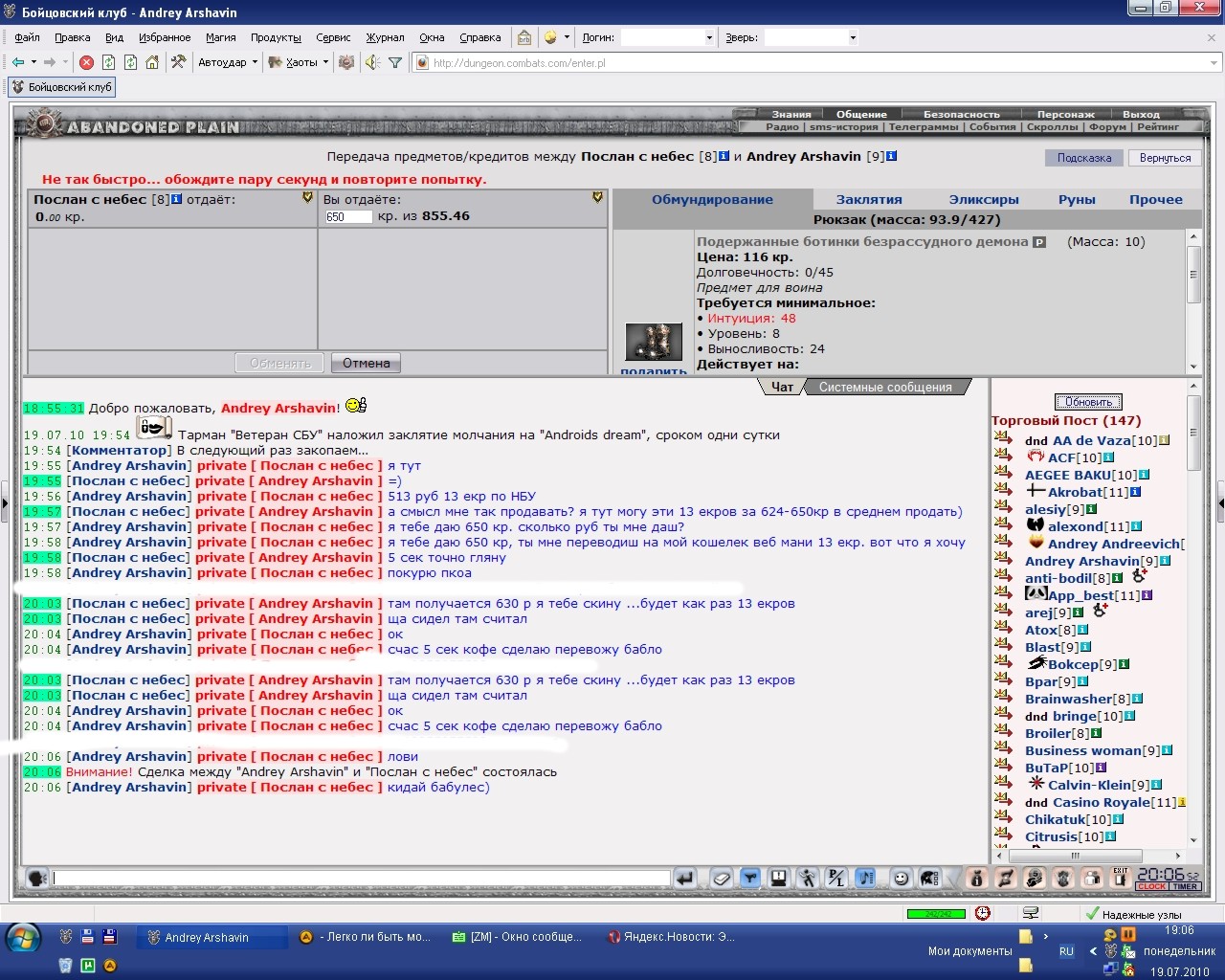Click the credits amount field showing 650

pos(347,216)
